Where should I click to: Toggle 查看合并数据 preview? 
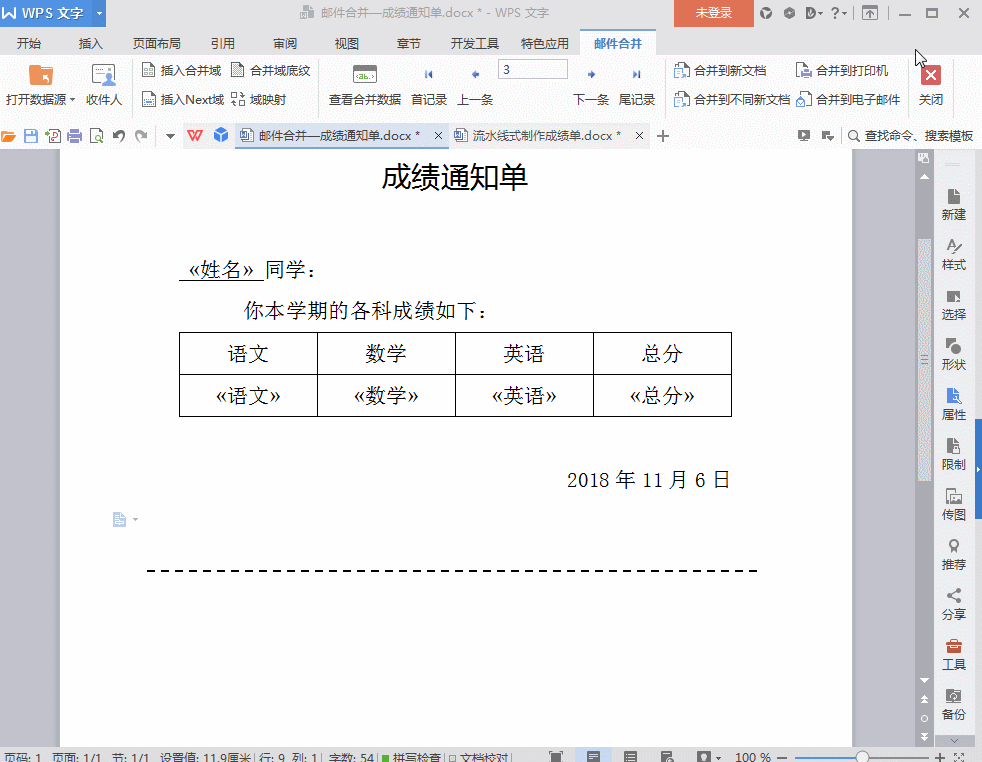(365, 85)
